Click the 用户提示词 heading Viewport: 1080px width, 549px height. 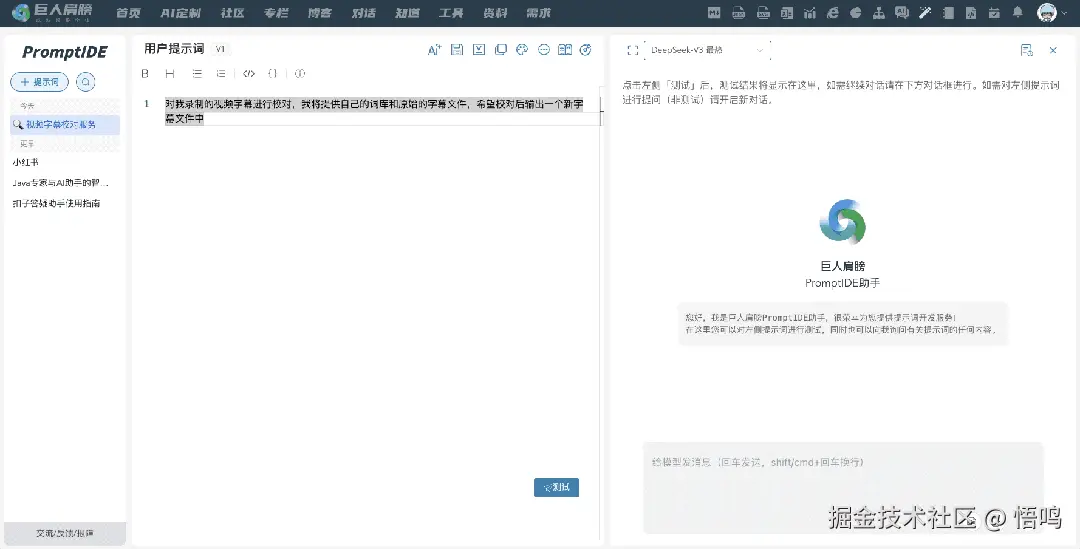pyautogui.click(x=174, y=49)
